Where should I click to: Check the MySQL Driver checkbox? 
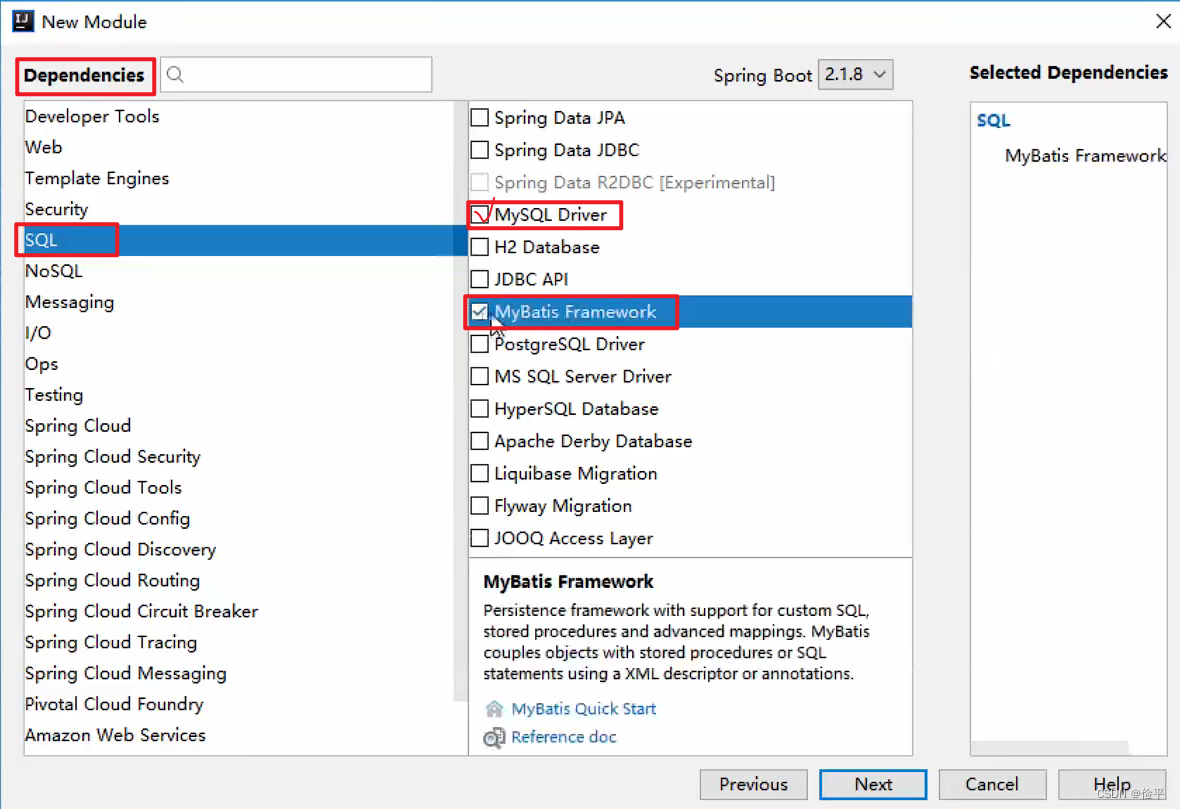(479, 214)
